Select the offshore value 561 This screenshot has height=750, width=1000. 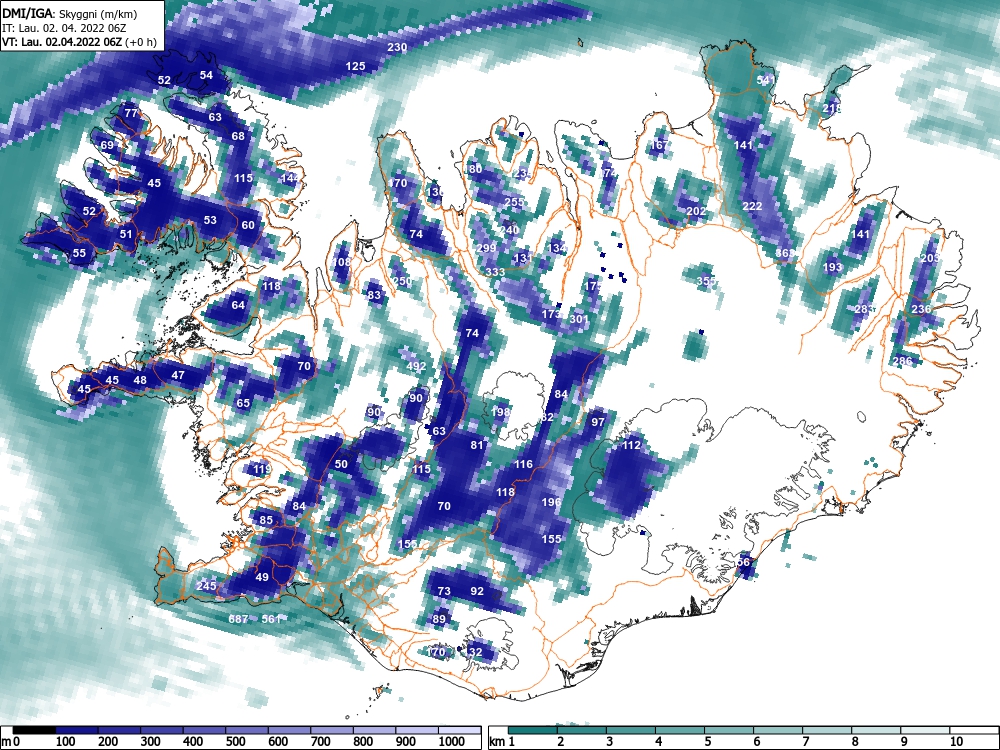[x=271, y=619]
